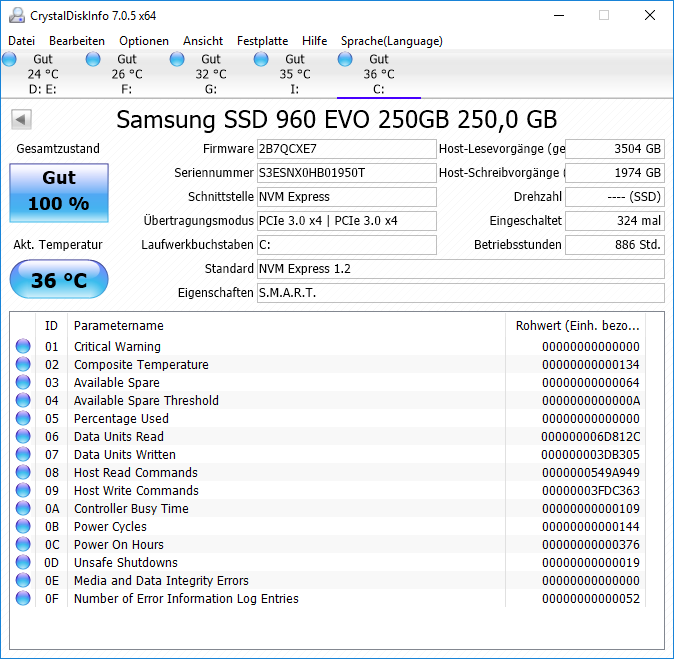Viewport: 674px width, 659px height.
Task: Click the ID column header
Action: pos(51,326)
